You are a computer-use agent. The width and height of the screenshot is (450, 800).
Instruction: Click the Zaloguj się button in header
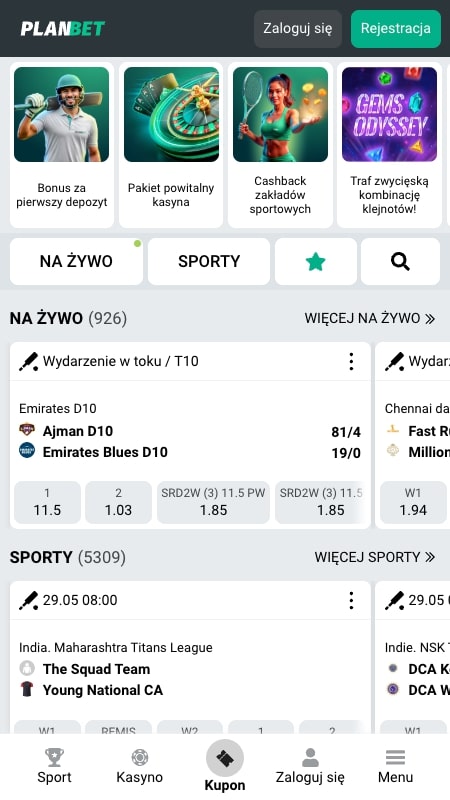coord(297,29)
